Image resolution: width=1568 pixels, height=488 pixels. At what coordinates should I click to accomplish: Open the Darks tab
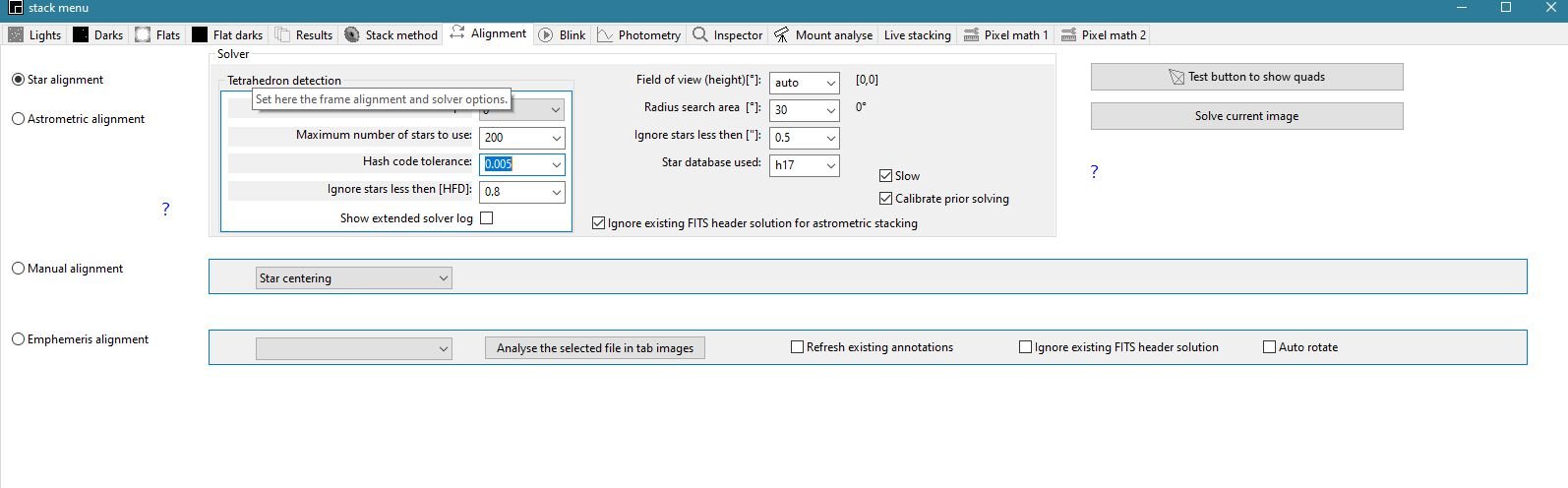(98, 34)
